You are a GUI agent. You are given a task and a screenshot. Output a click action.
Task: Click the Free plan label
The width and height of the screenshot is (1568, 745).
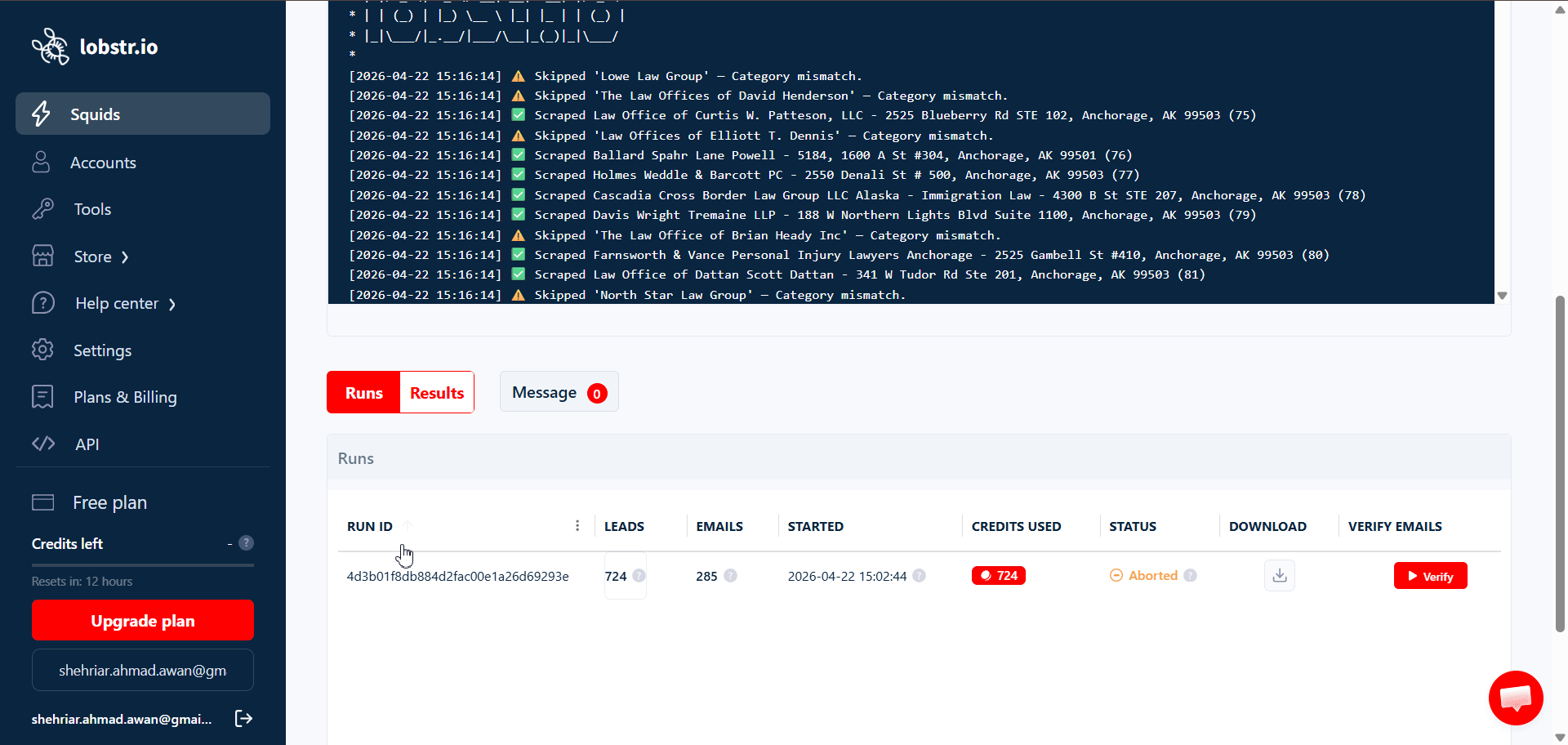109,502
